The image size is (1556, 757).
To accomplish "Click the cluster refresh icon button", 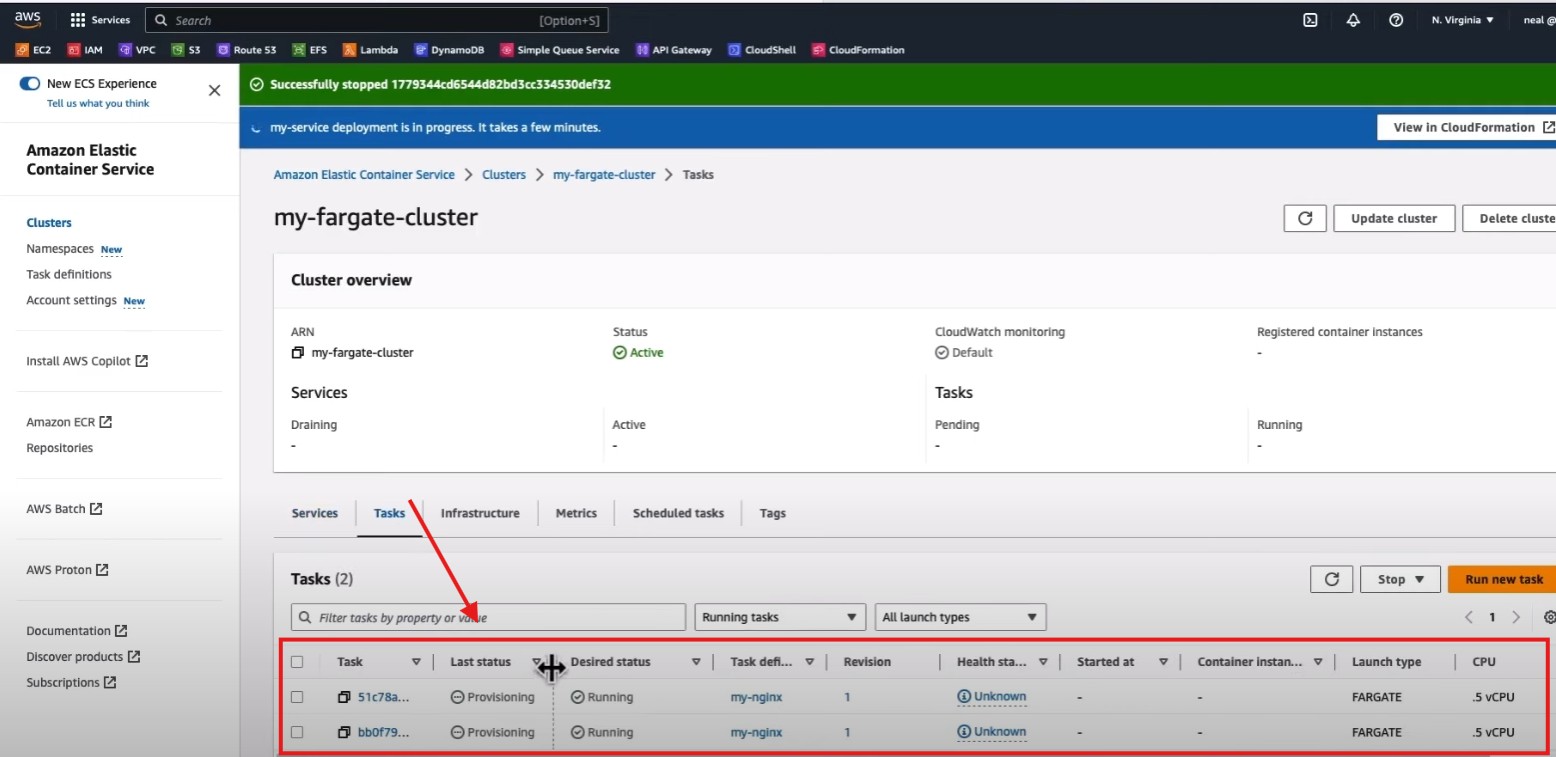I will [x=1304, y=218].
